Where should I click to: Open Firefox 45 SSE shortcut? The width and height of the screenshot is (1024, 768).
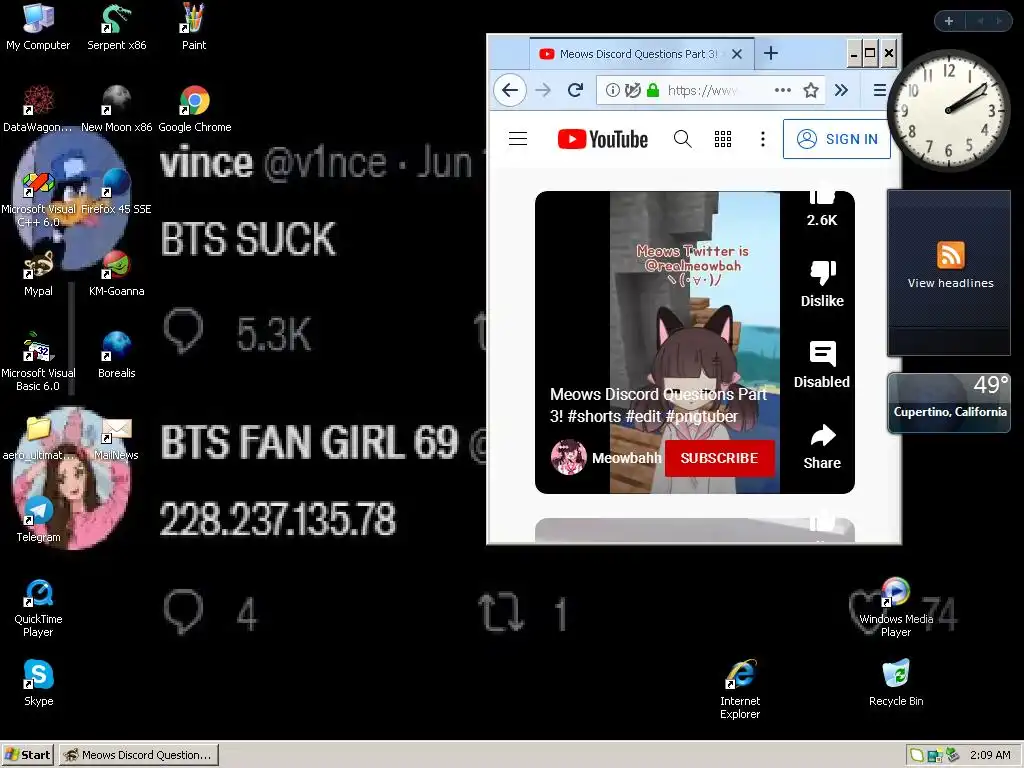116,191
